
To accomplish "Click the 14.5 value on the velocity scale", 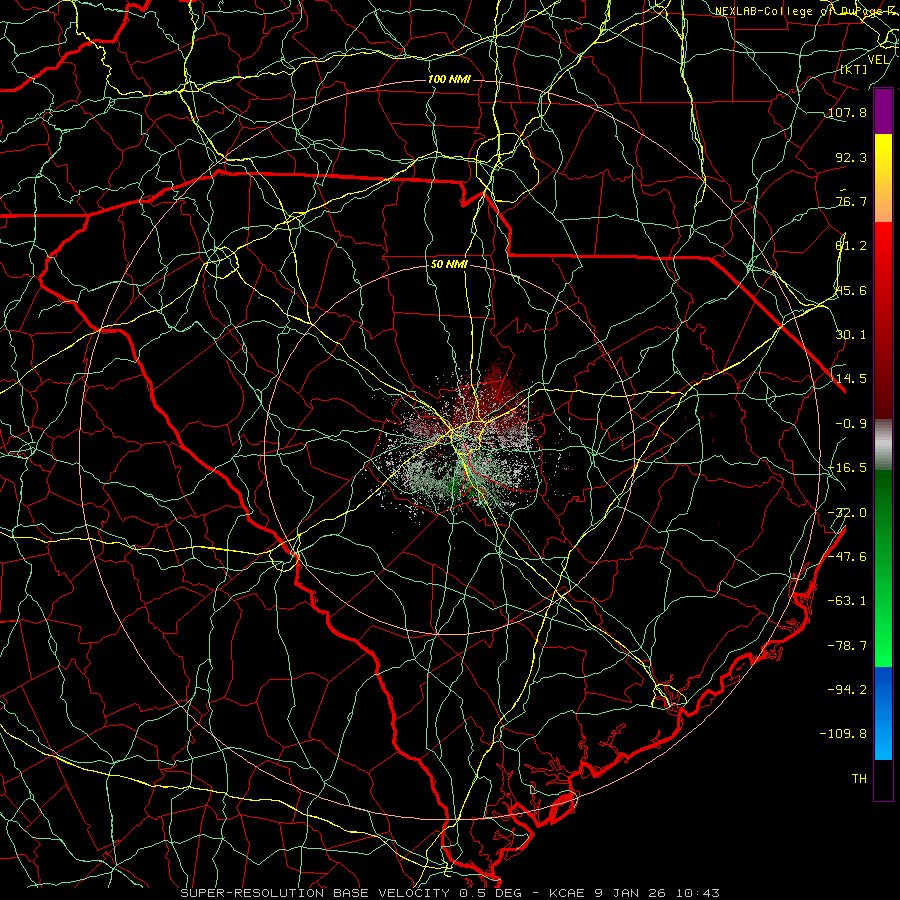I will coord(851,379).
